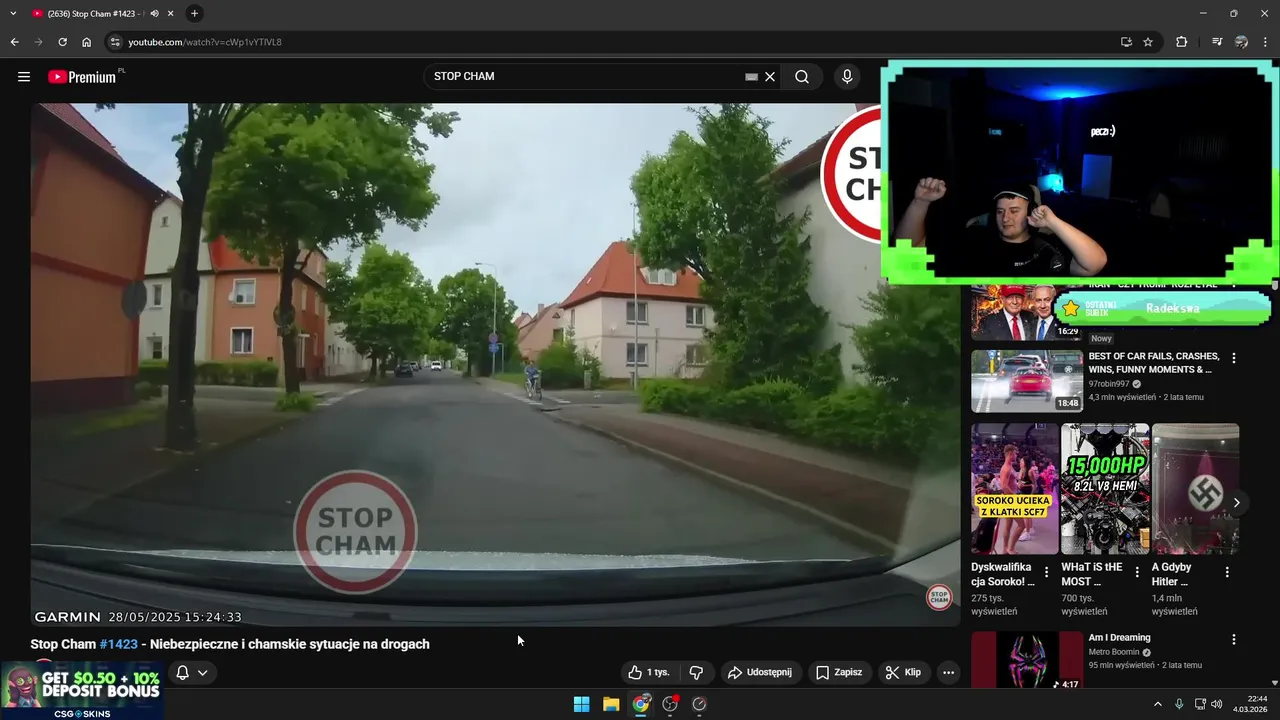
Task: Go back with the browser back arrow
Action: [x=14, y=42]
